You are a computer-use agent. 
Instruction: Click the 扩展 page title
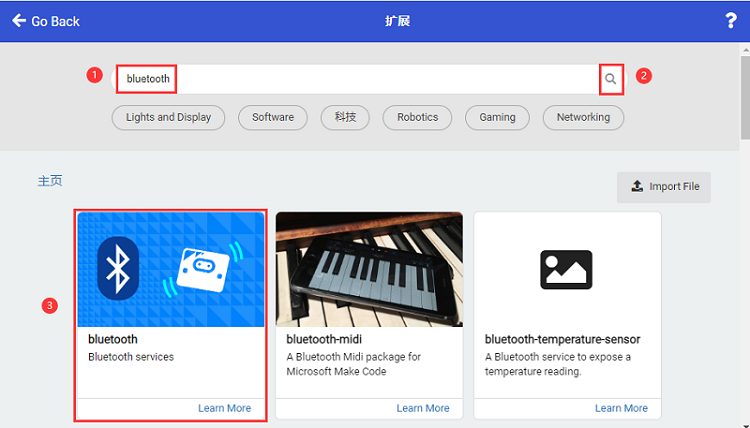(397, 21)
